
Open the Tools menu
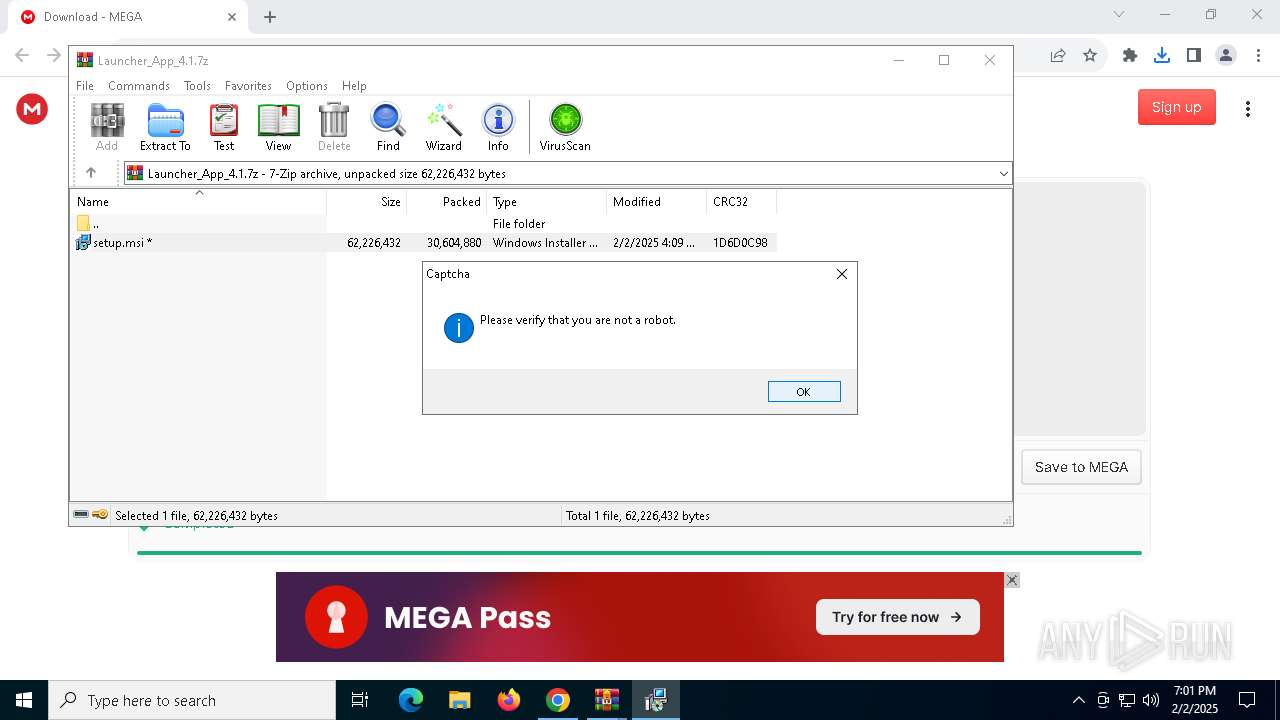tap(197, 86)
